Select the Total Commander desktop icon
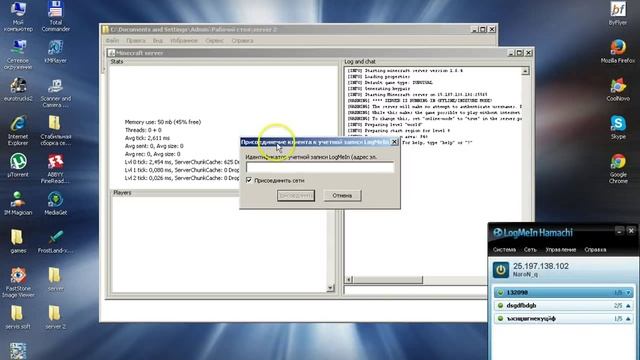The width and height of the screenshot is (640, 360). [x=56, y=16]
